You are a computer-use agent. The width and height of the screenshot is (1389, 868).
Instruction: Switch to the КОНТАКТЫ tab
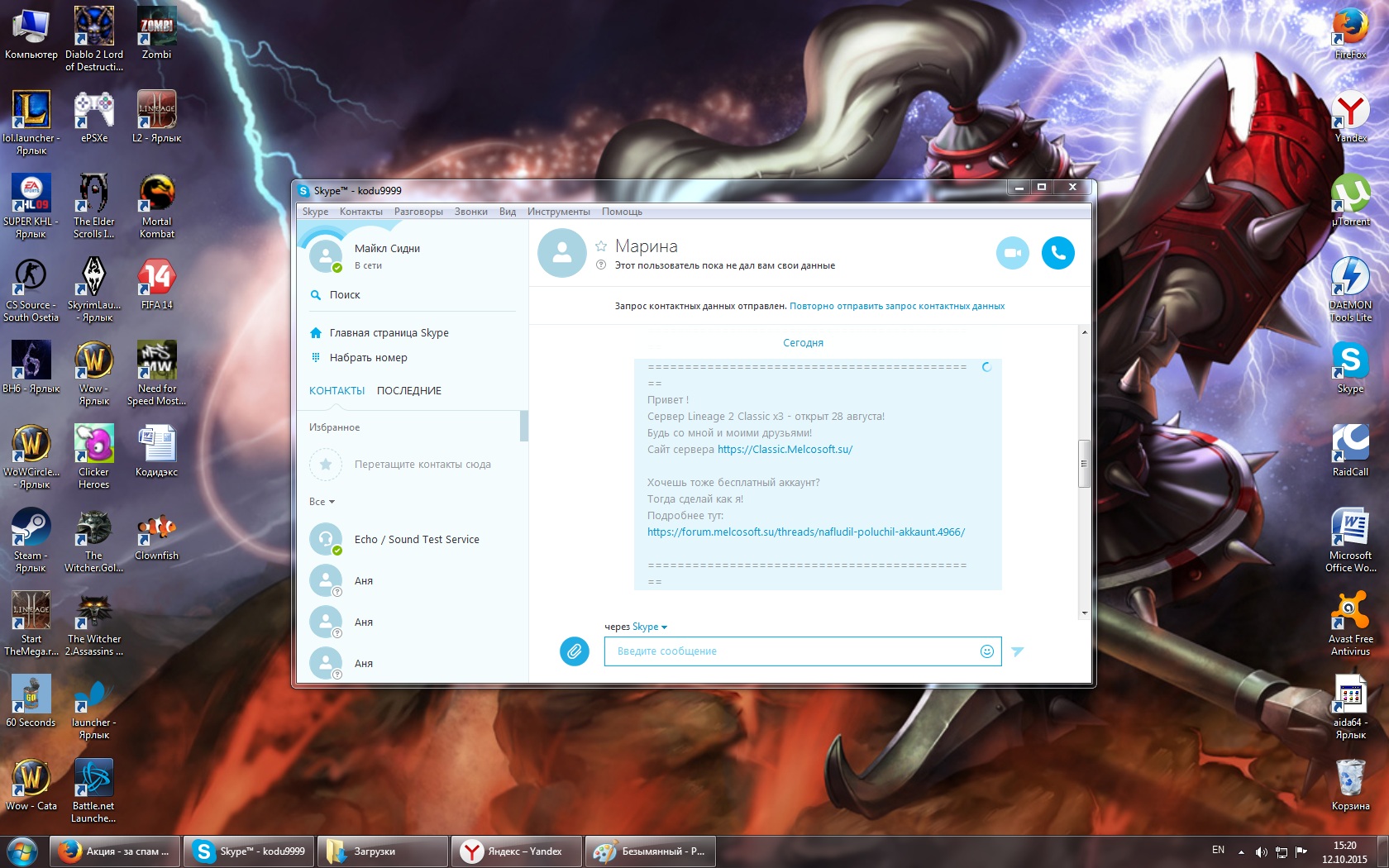tap(337, 391)
